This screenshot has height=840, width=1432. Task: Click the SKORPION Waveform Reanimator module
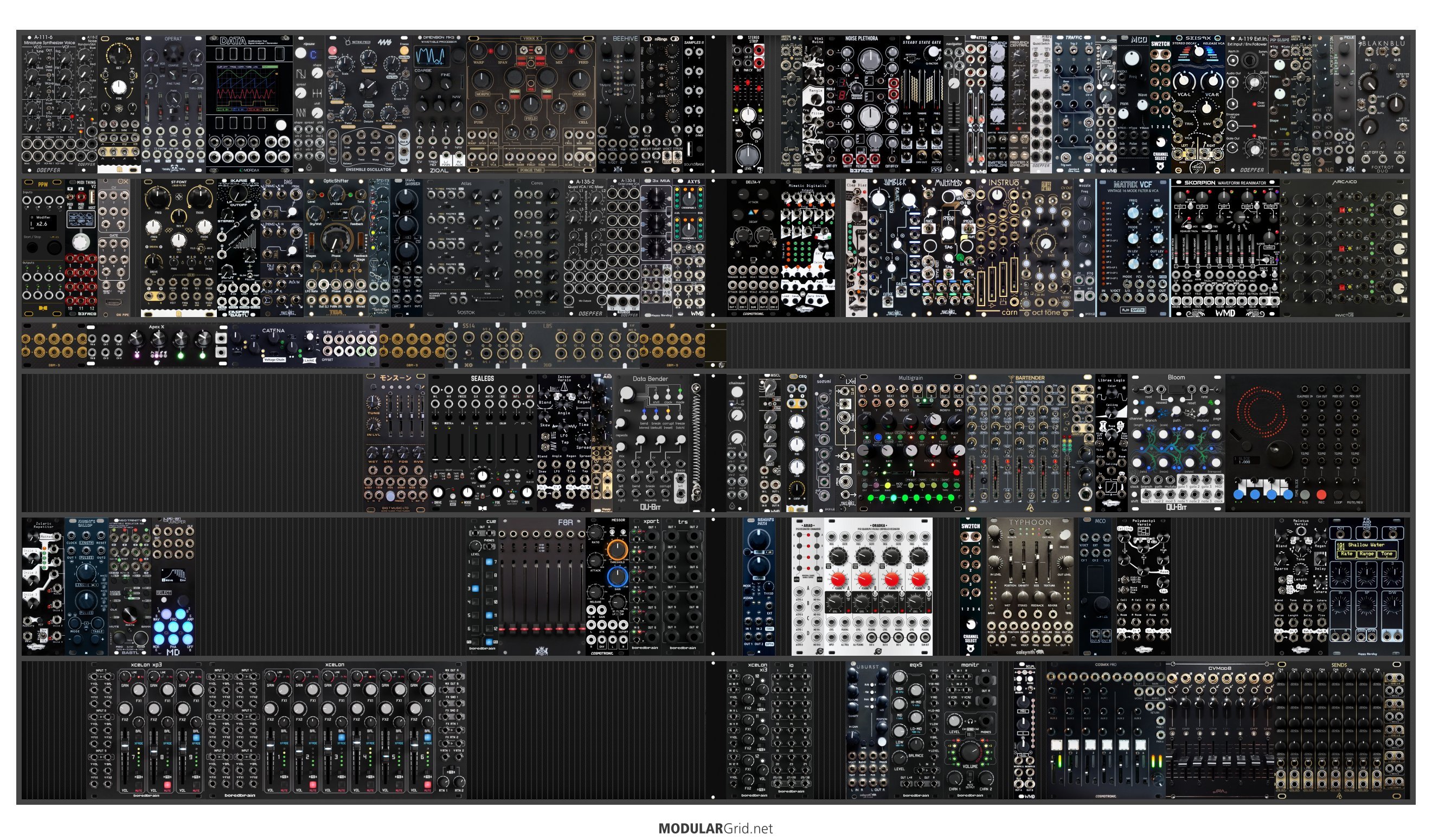(1225, 248)
